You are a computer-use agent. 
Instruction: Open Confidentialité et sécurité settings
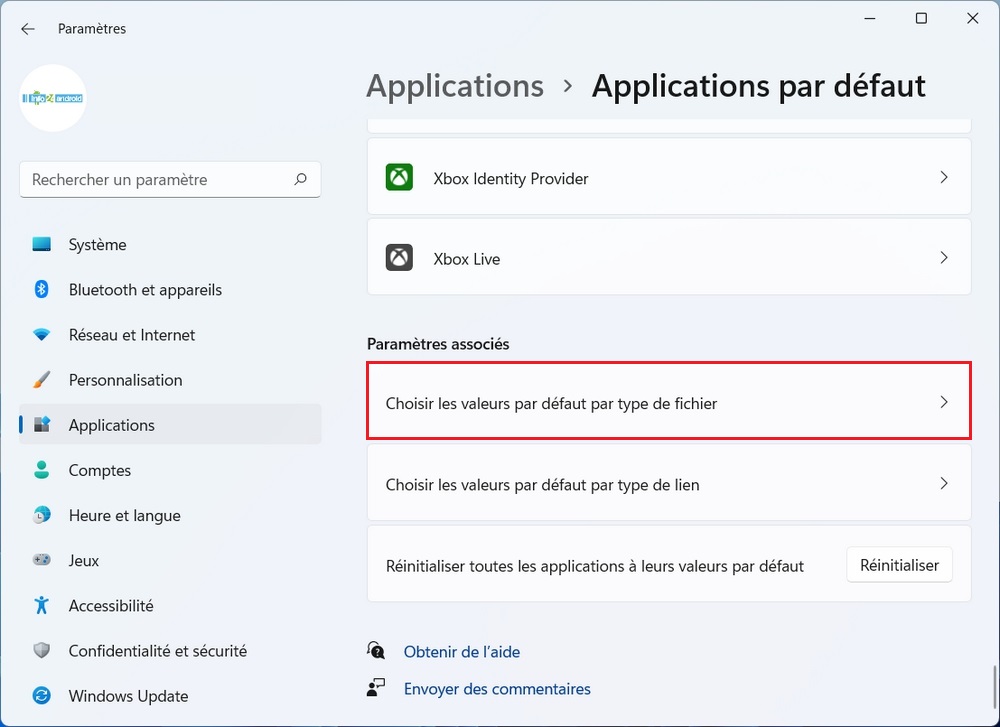coord(170,651)
